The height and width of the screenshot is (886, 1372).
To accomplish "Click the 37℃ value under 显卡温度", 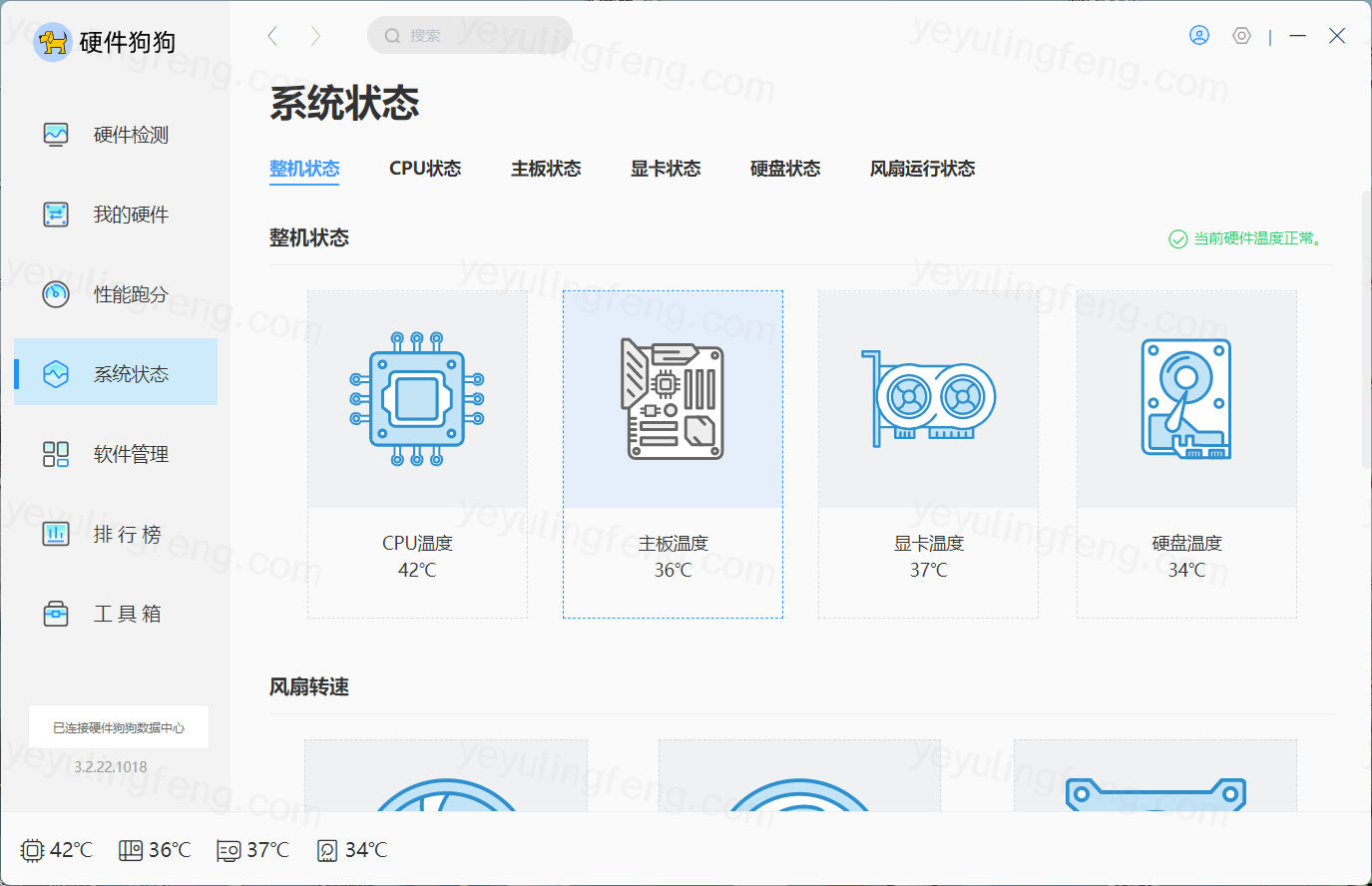I will [929, 570].
